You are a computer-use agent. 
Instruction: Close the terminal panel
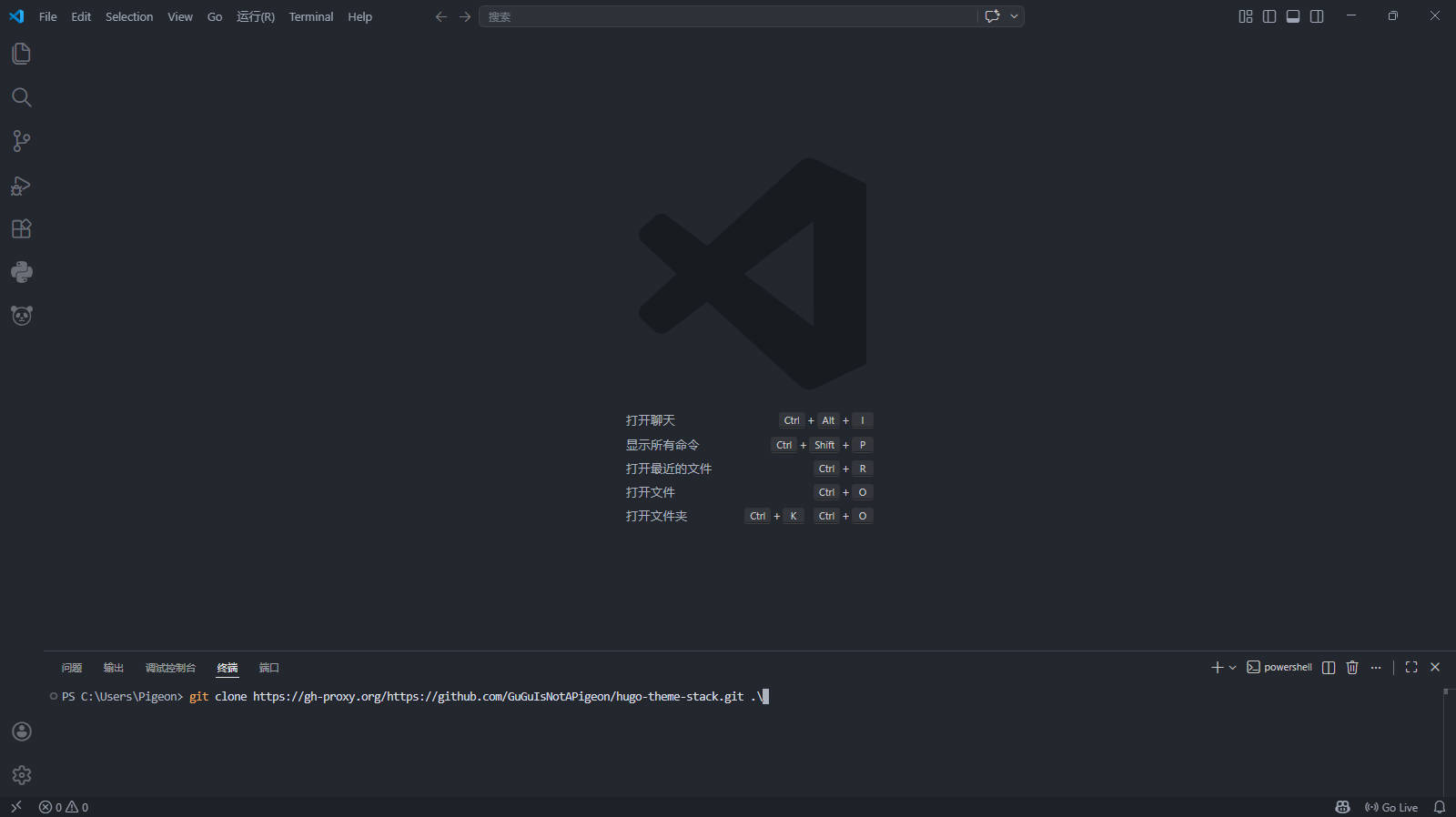click(1435, 668)
